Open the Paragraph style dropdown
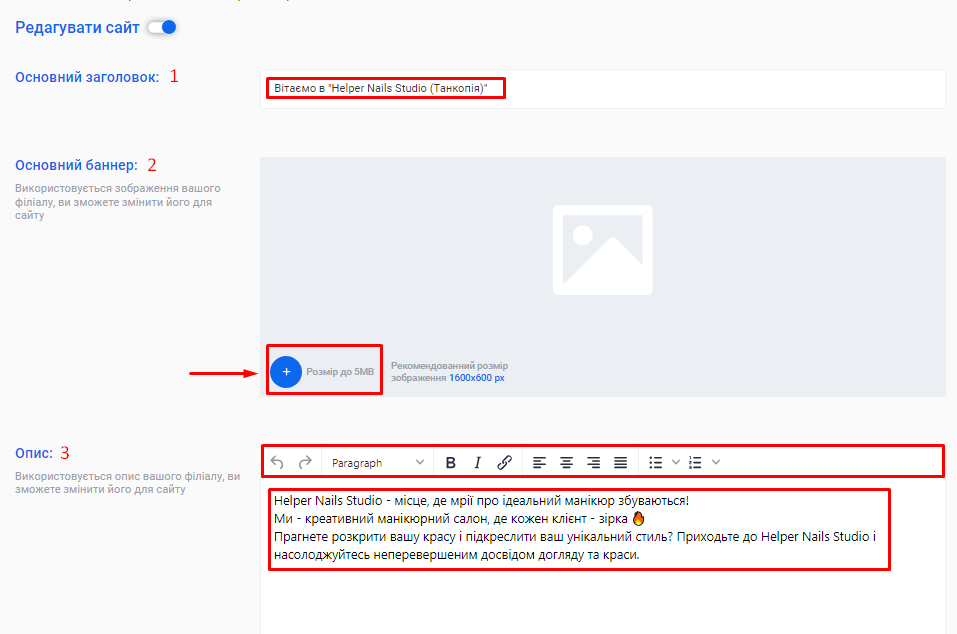Image resolution: width=957 pixels, height=634 pixels. (x=377, y=463)
